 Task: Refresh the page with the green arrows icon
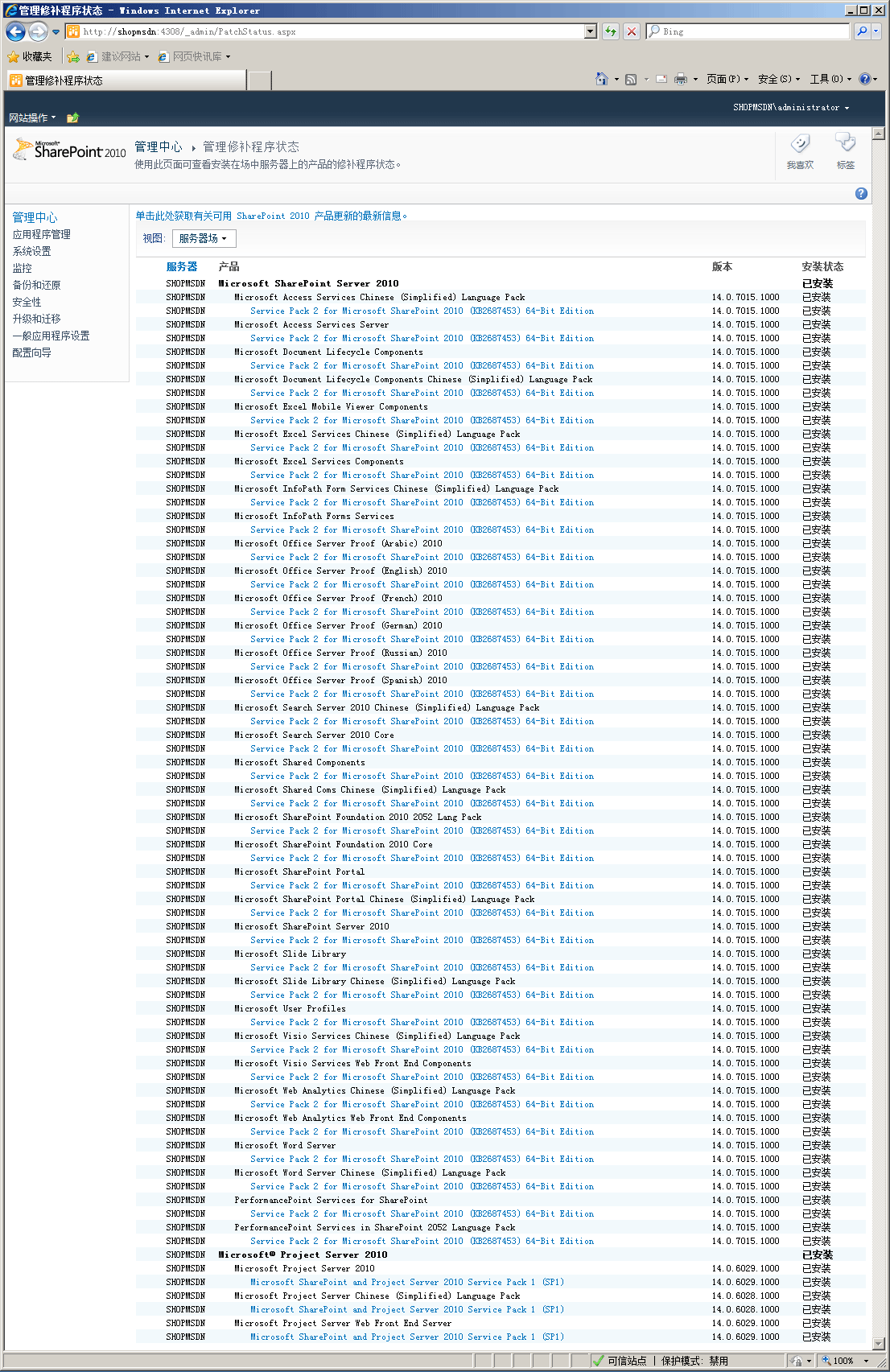(x=611, y=31)
